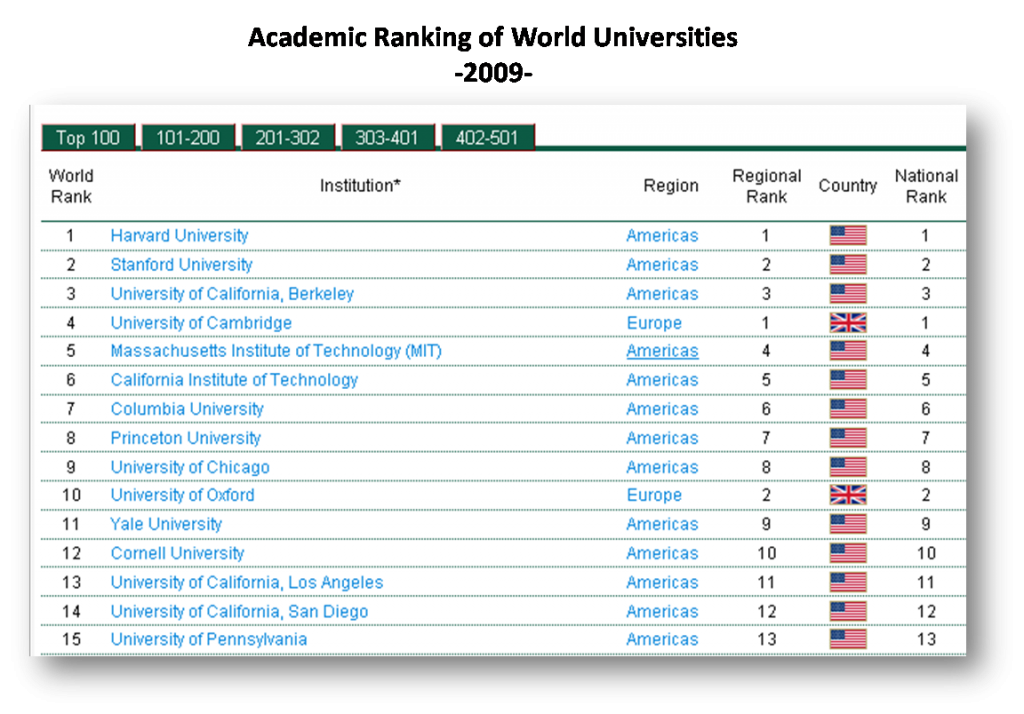The width and height of the screenshot is (1024, 714).
Task: Go to the 303-401 tab
Action: pos(388,138)
